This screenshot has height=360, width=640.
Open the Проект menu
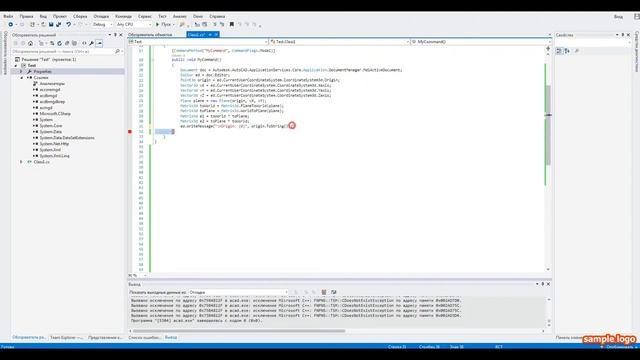click(60, 16)
